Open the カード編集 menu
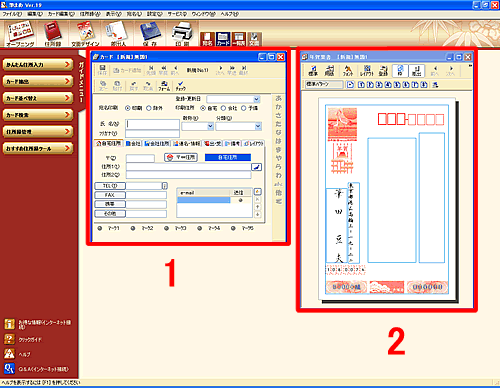This screenshot has height=388, width=500. [x=61, y=14]
